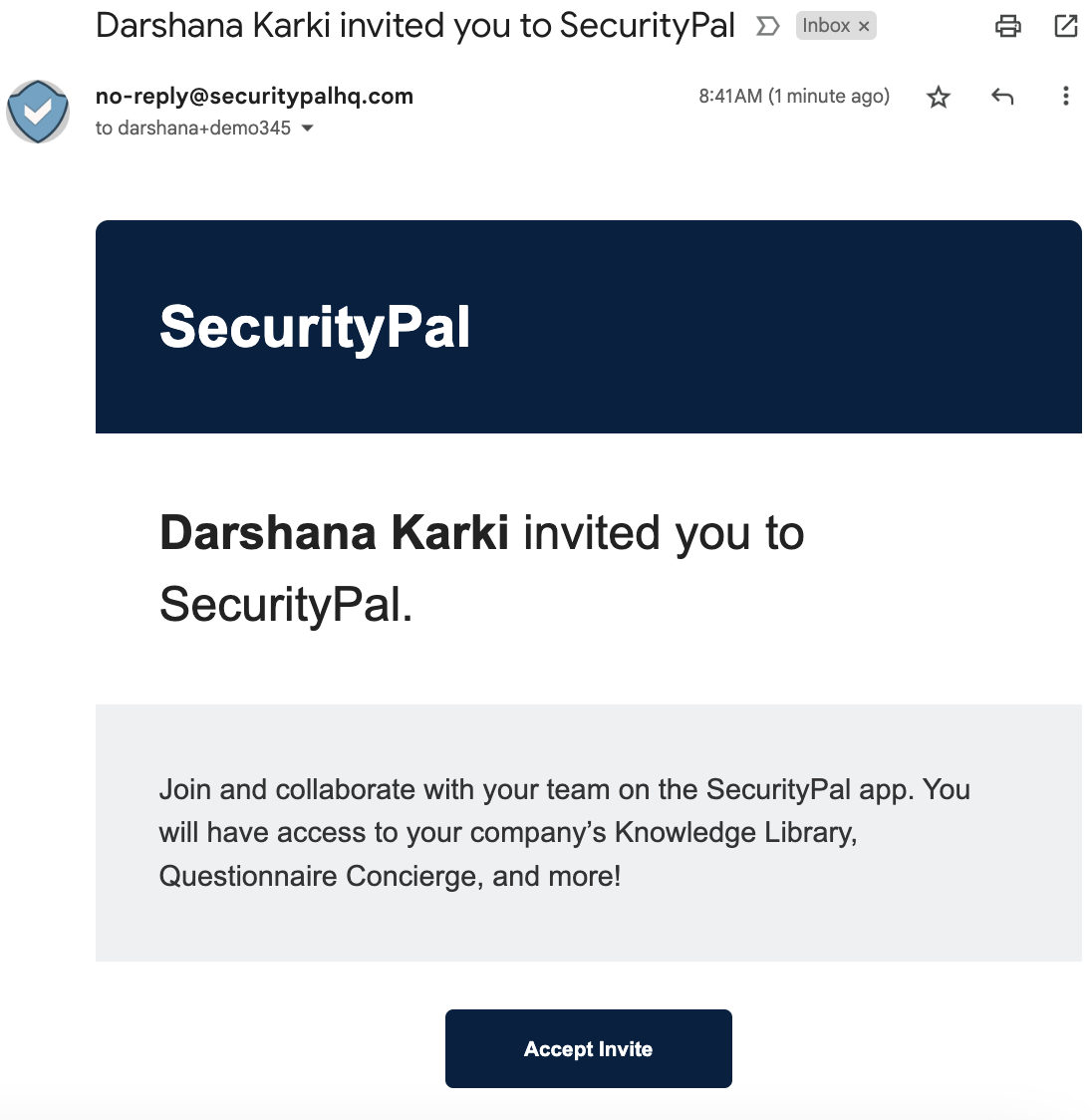Viewport: 1092px width, 1120px height.
Task: Click the SecurityPal logo in the navy banner
Action: (315, 327)
